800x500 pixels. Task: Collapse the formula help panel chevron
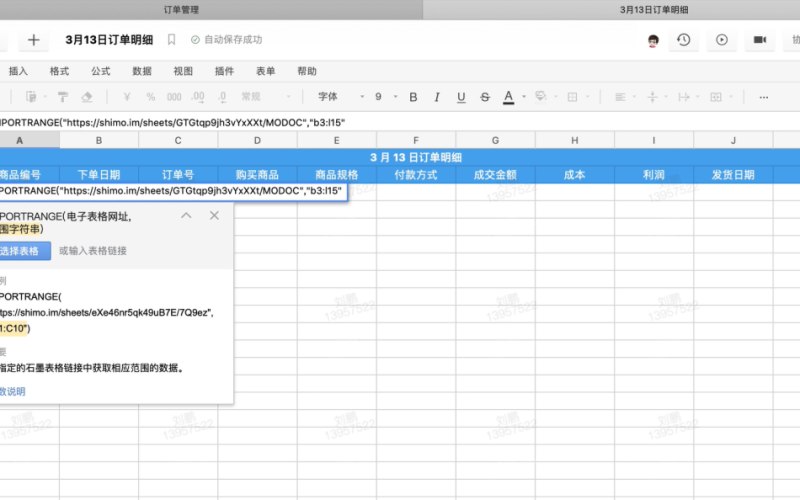click(186, 215)
